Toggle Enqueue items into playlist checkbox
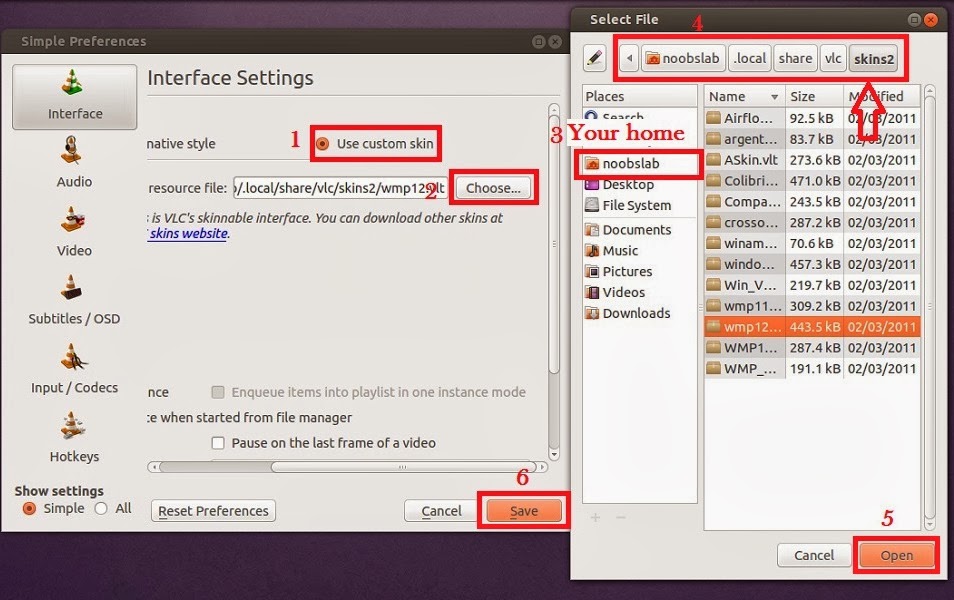This screenshot has width=954, height=600. coord(218,392)
